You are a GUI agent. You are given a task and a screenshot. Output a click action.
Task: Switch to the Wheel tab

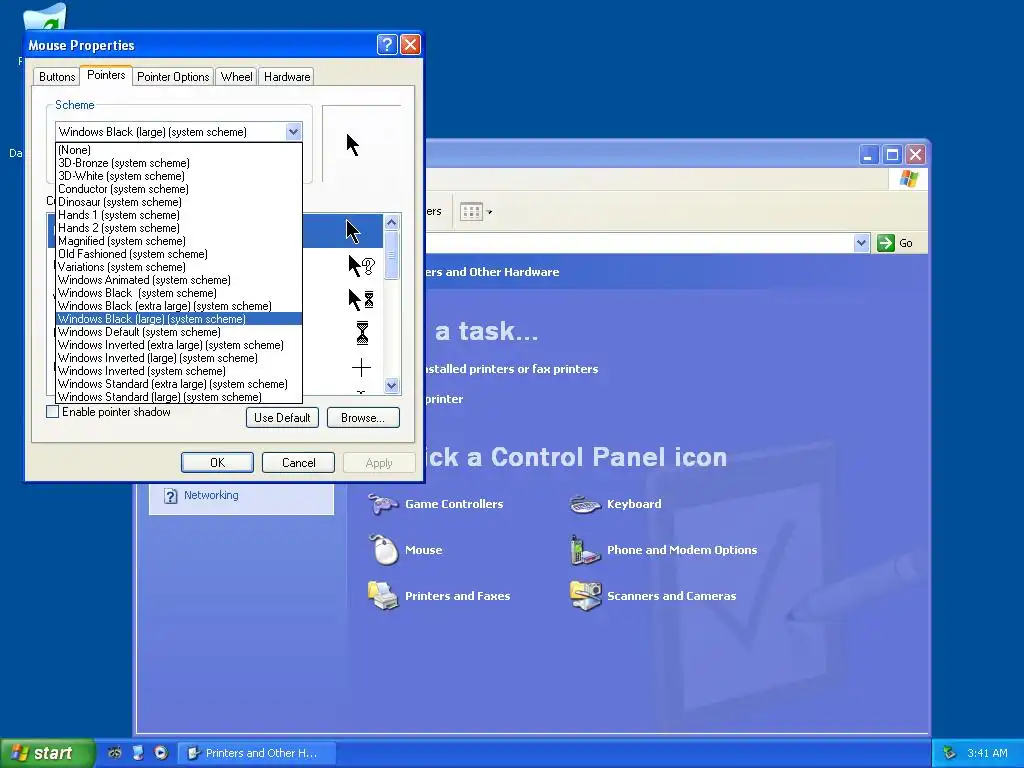236,76
